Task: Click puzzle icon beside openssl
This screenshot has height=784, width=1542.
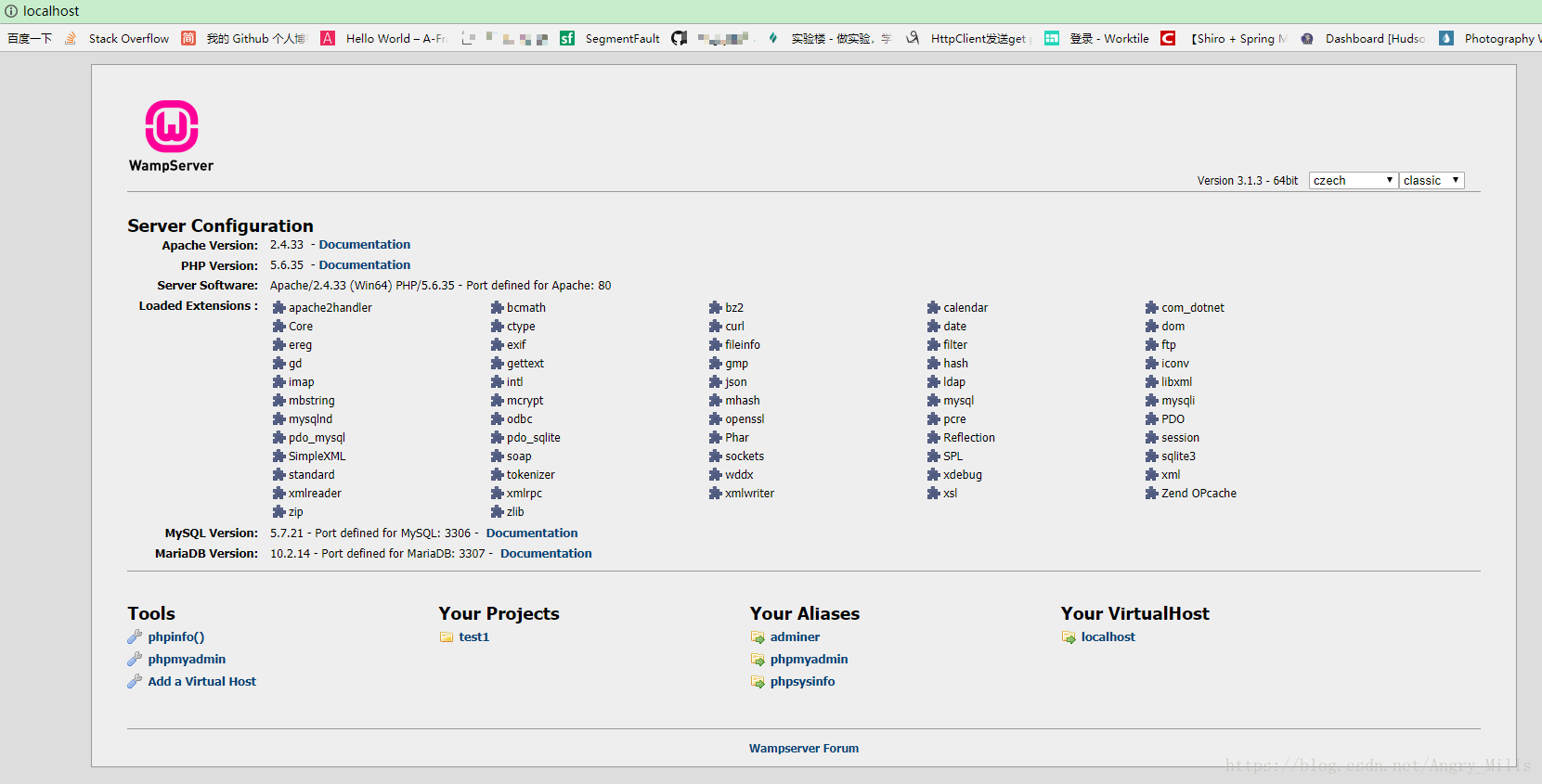Action: (715, 419)
